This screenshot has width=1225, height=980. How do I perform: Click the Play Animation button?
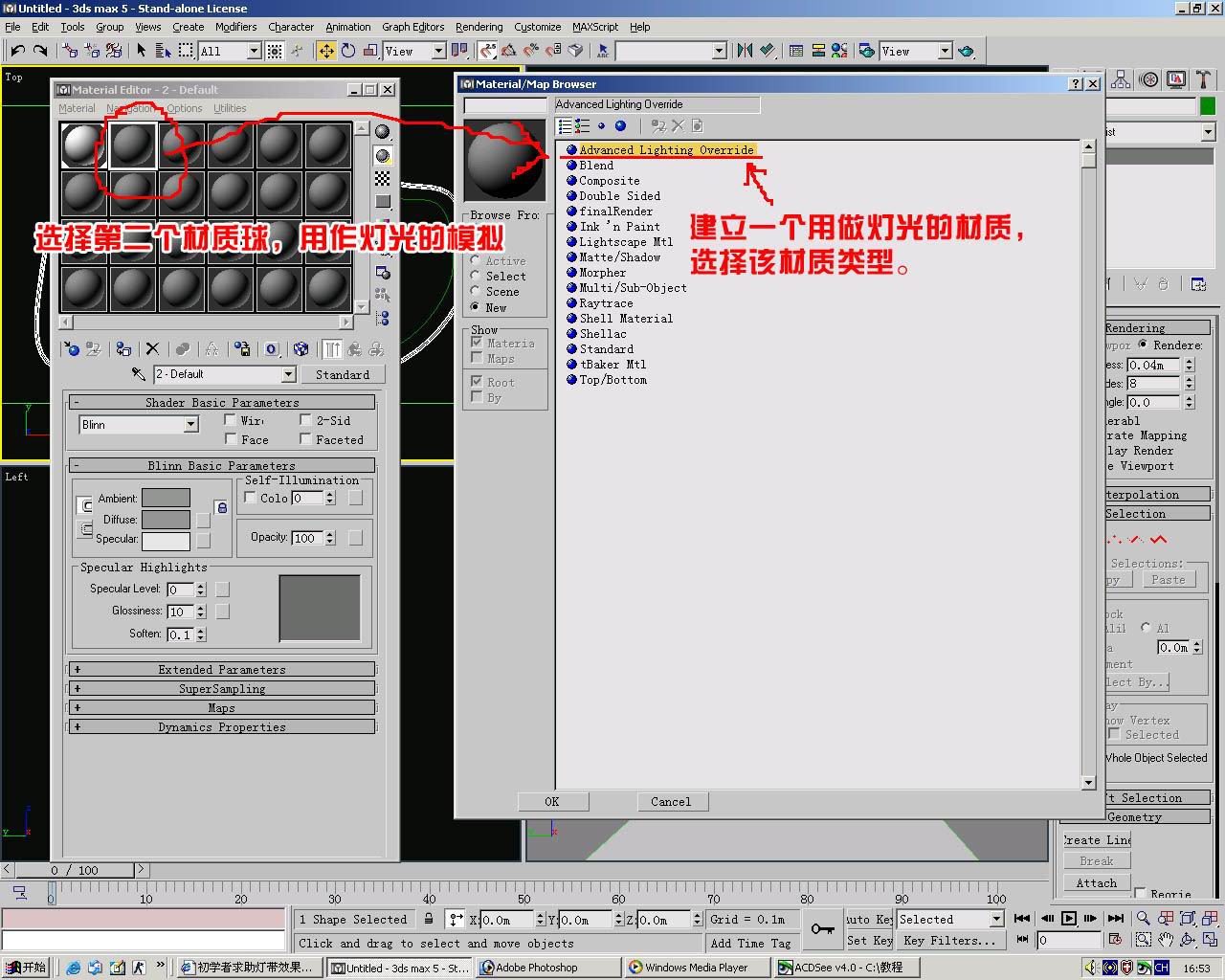1069,919
